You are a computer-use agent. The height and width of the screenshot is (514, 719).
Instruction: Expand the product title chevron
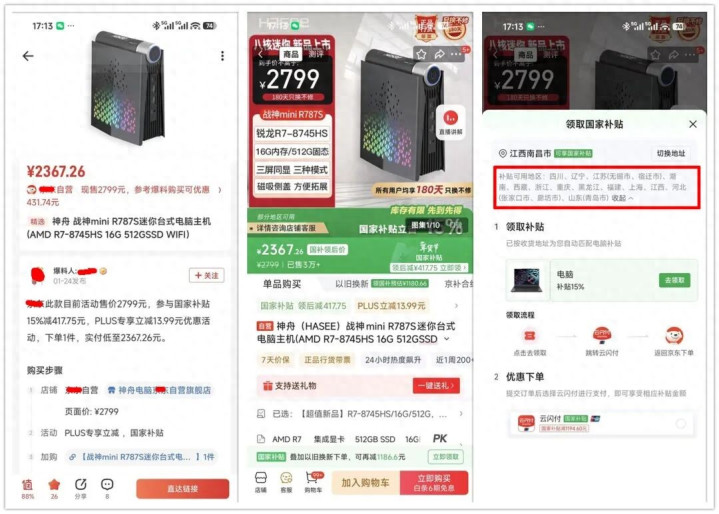click(x=447, y=339)
